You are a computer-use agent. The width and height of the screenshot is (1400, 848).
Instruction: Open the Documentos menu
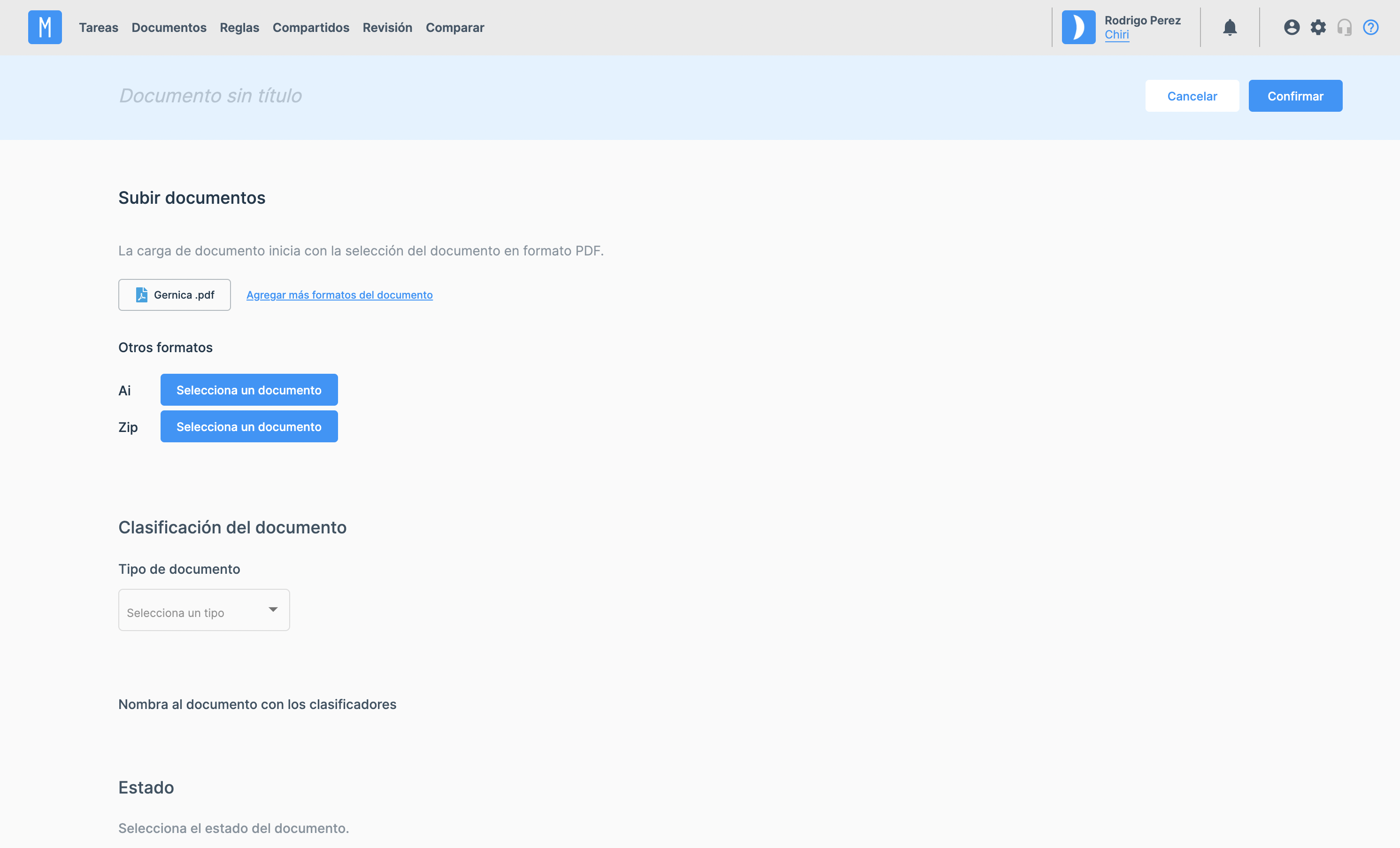[169, 27]
